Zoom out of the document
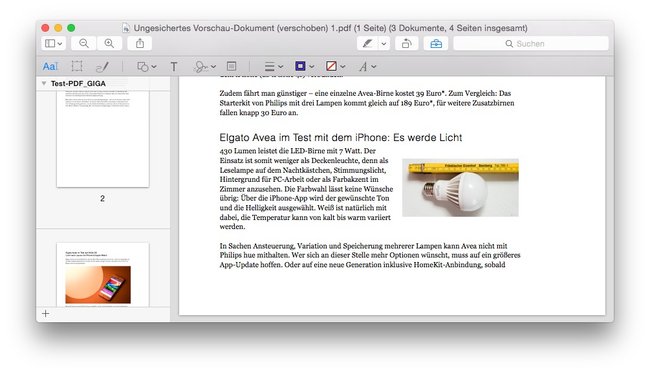The image size is (650, 374). pyautogui.click(x=84, y=44)
